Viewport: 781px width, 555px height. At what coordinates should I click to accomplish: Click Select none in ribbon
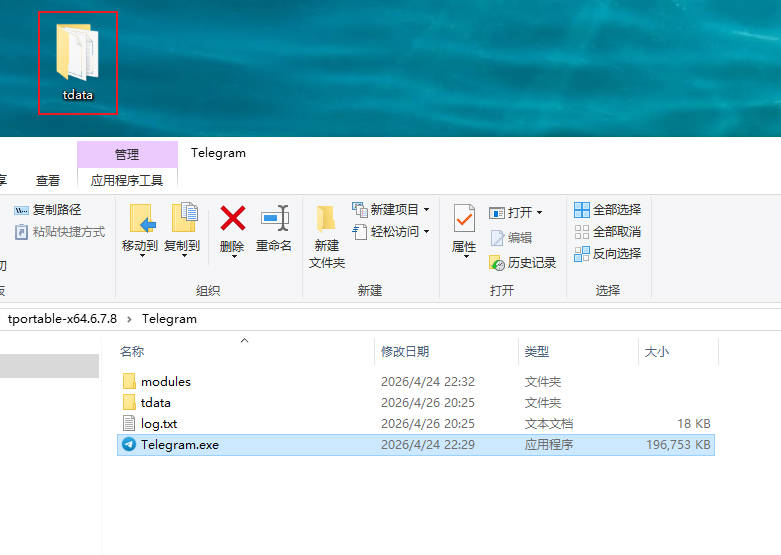(x=607, y=232)
